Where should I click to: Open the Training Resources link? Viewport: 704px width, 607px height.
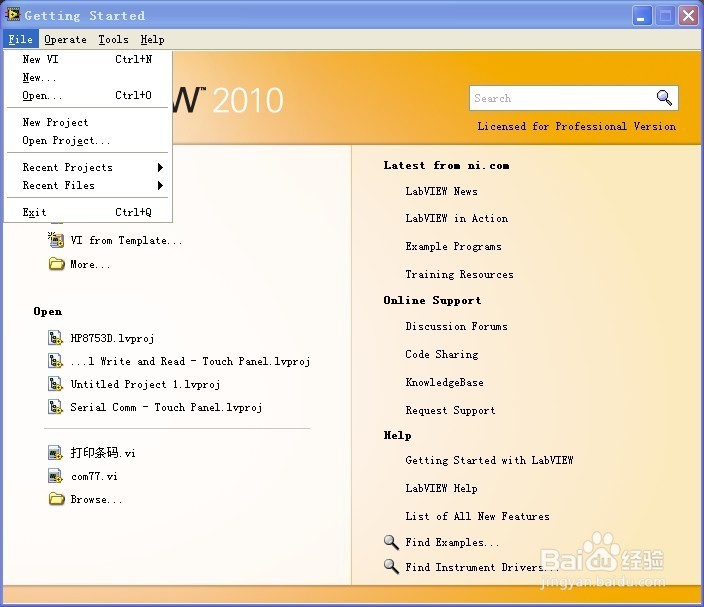point(459,274)
